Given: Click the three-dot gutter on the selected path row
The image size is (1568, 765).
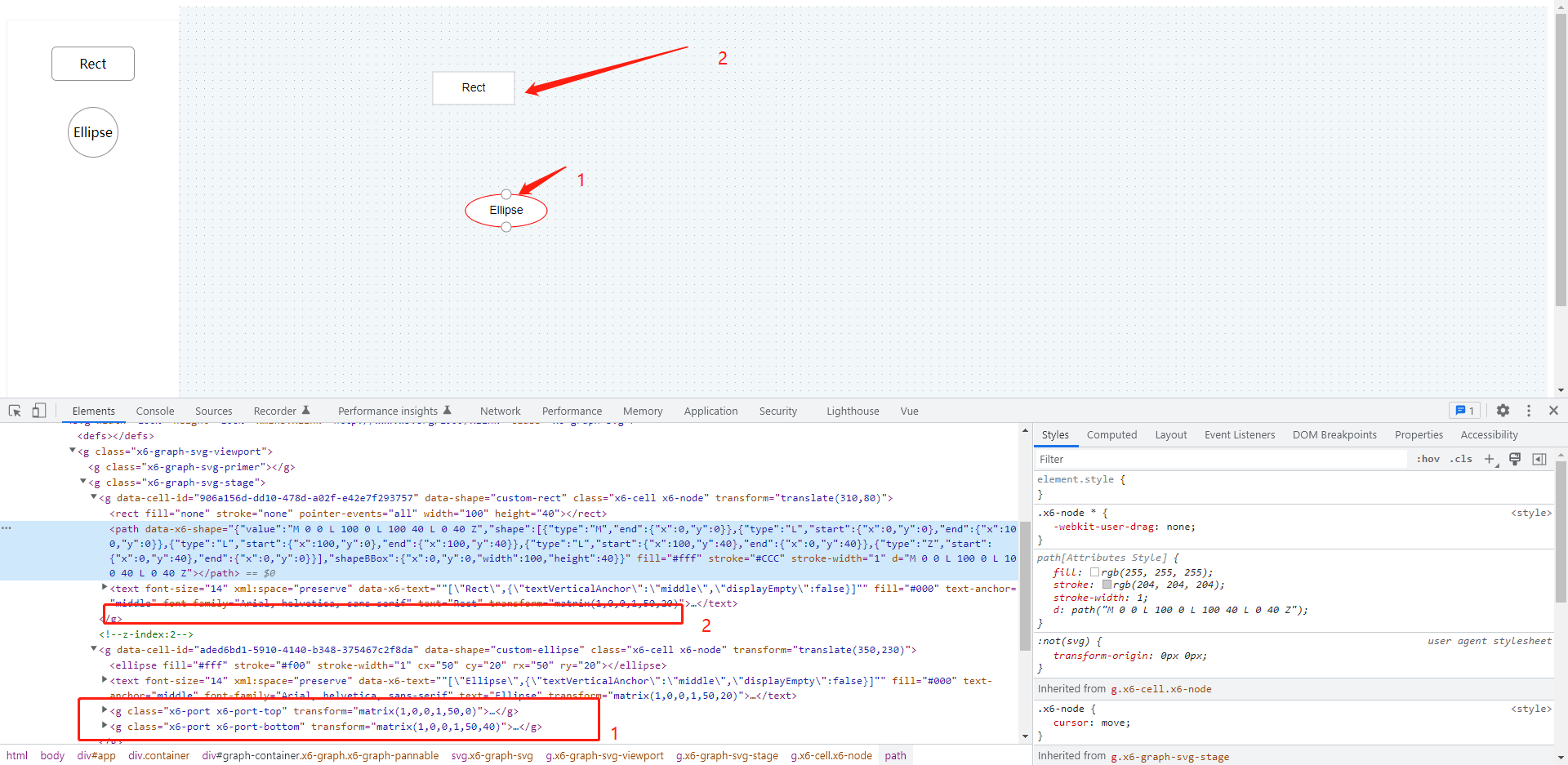Looking at the screenshot, I should [7, 528].
